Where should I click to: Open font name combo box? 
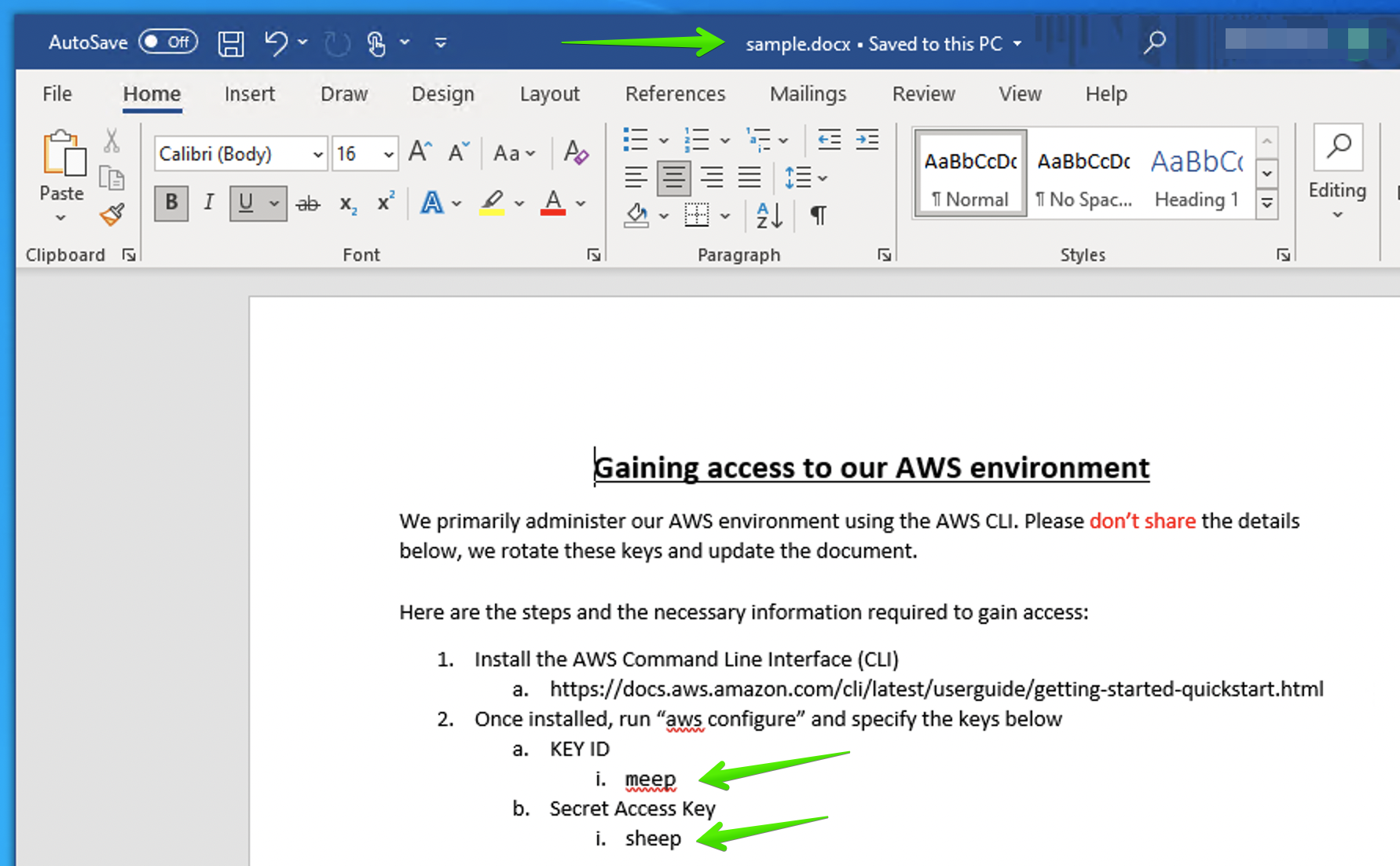pos(240,153)
